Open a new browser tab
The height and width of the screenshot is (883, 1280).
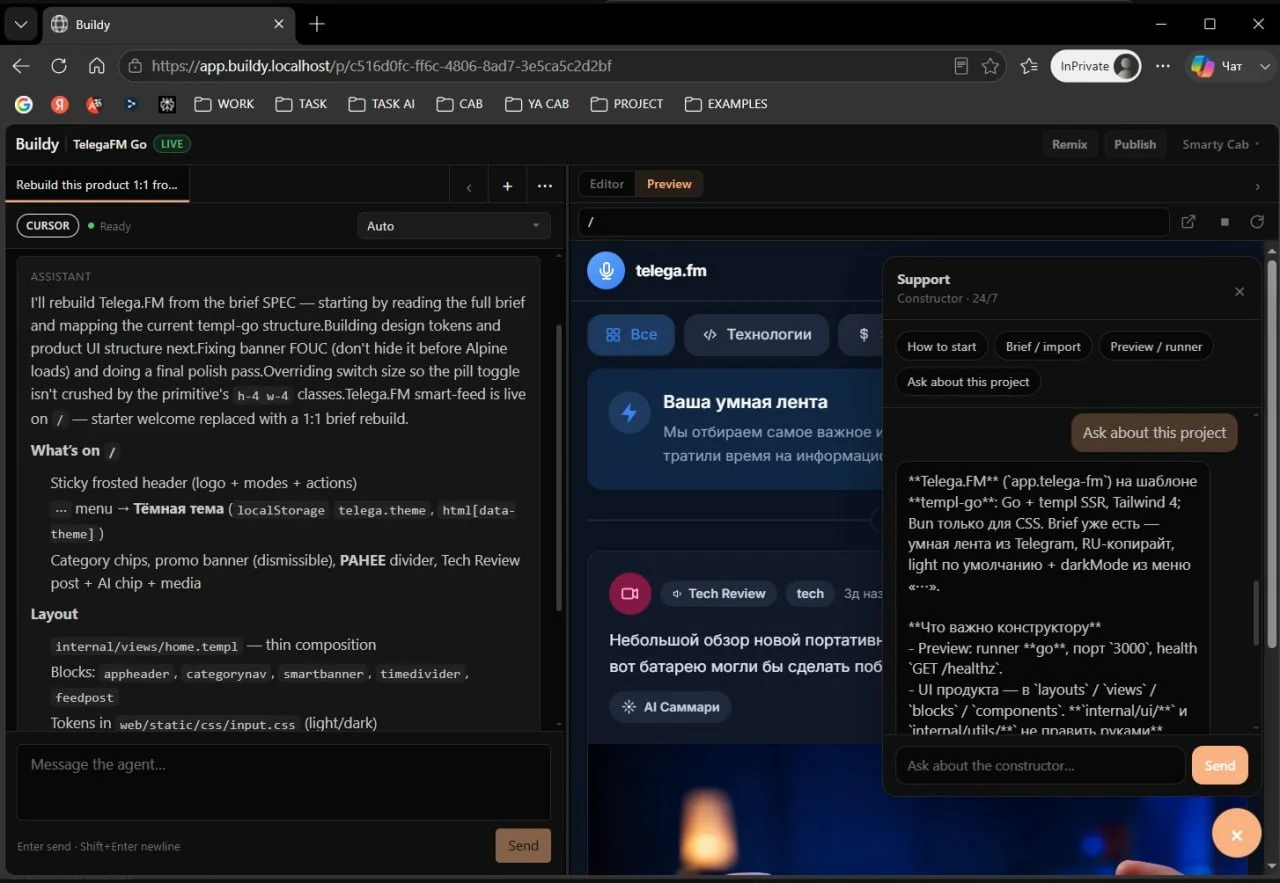point(317,24)
